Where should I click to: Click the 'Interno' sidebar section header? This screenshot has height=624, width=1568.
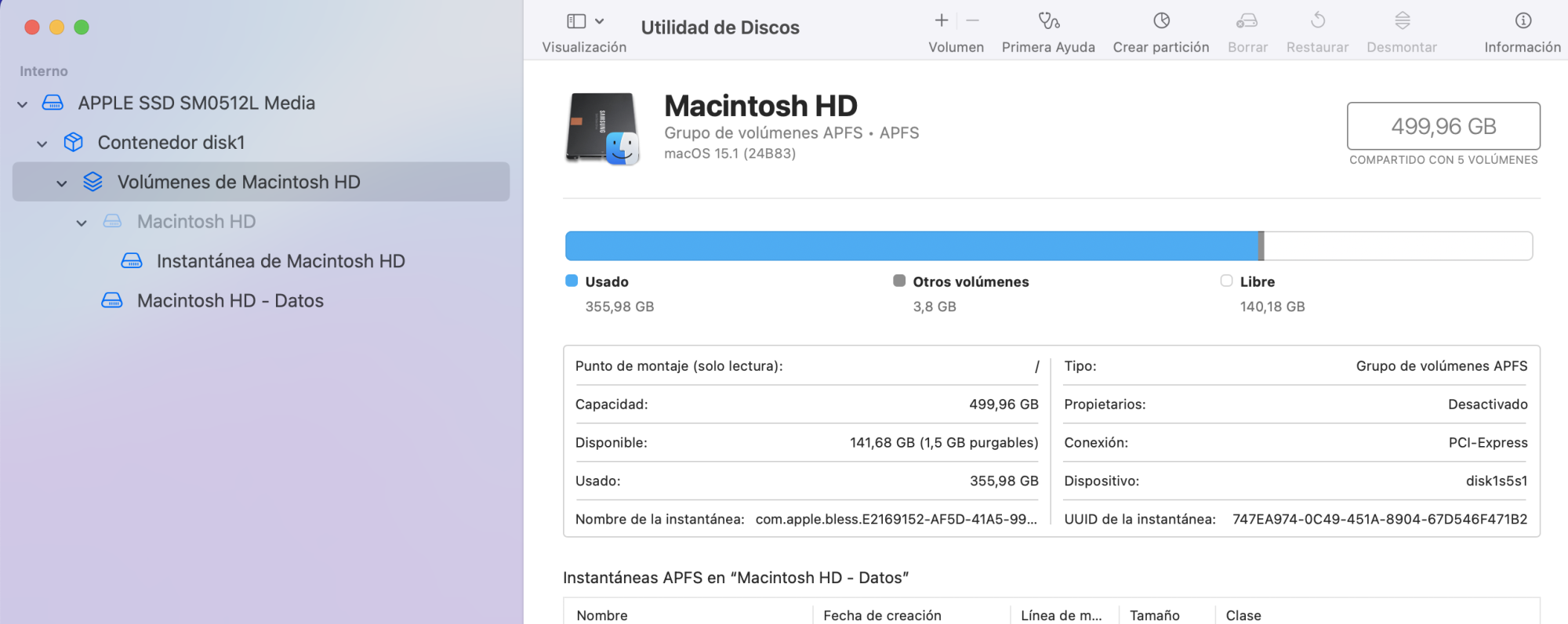tap(44, 71)
